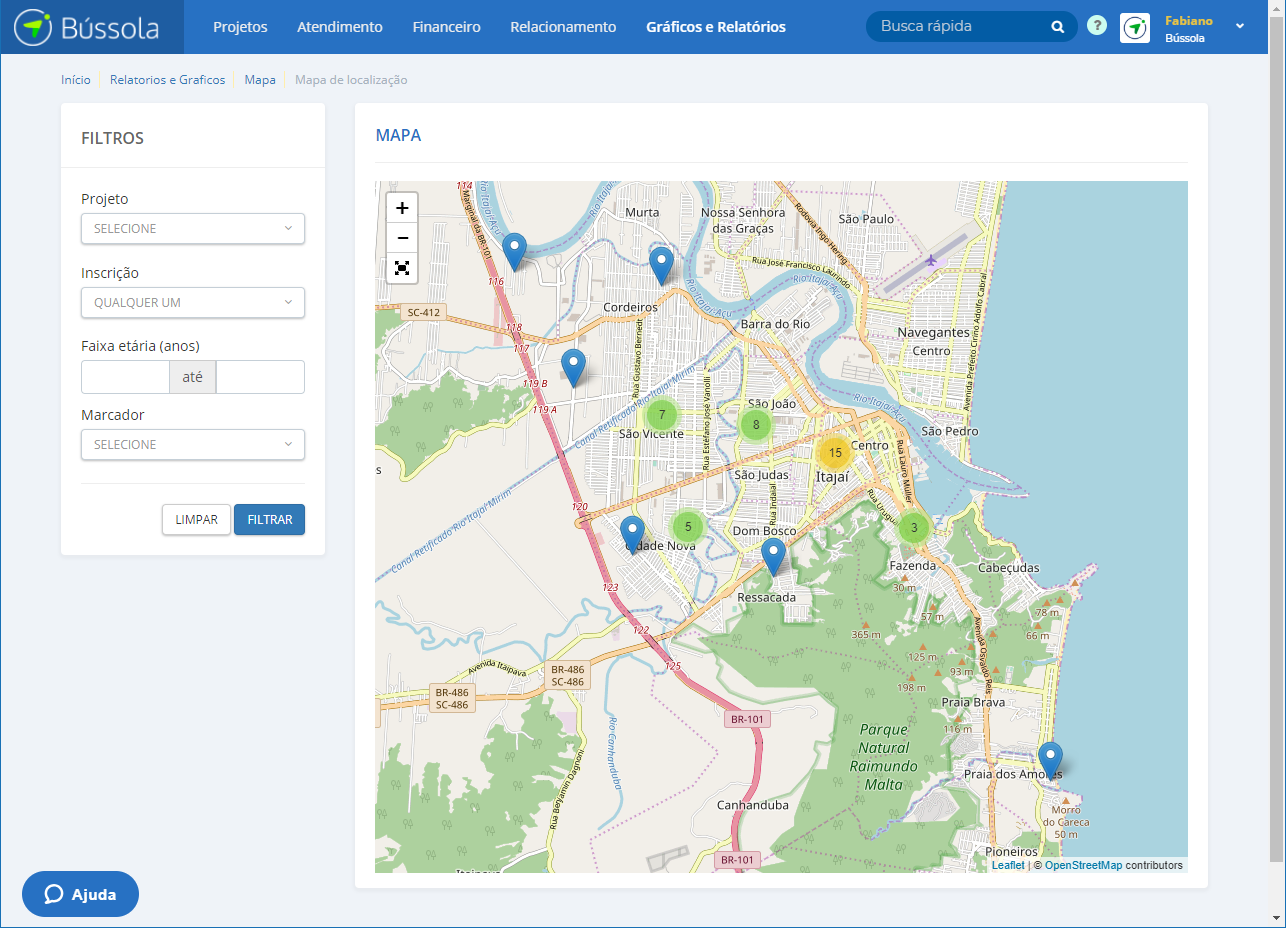This screenshot has height=928, width=1286.
Task: Click the yellow cluster marker showing 15
Action: [834, 453]
